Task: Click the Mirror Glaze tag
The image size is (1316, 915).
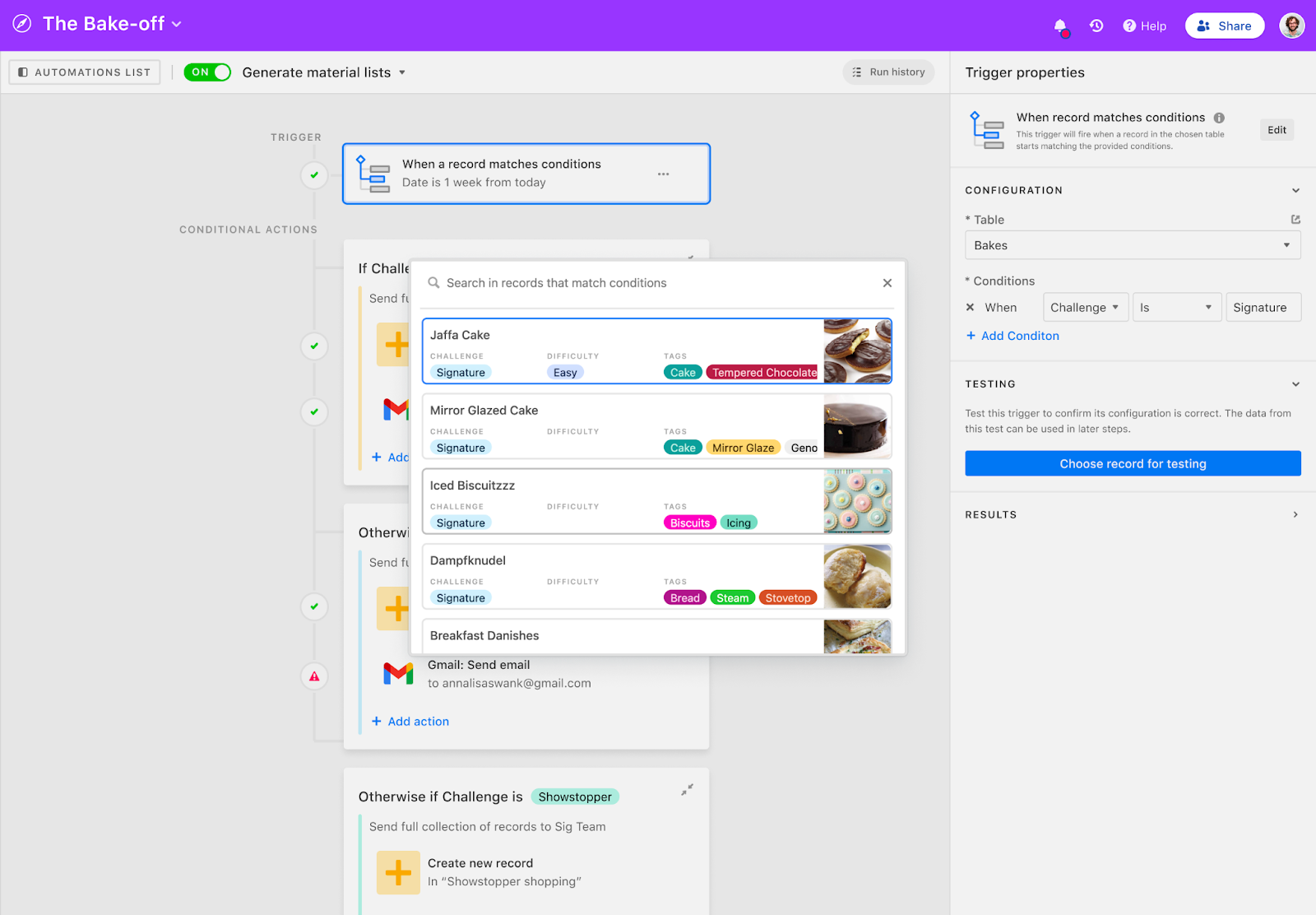Action: click(x=743, y=448)
